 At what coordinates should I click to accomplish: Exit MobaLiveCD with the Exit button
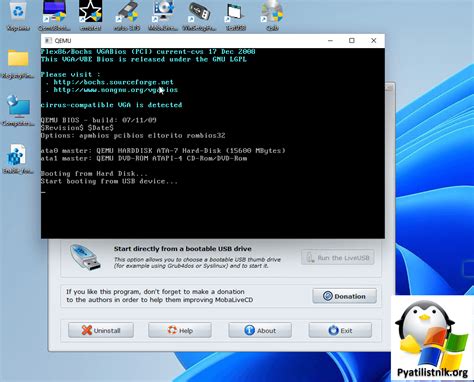click(x=340, y=330)
